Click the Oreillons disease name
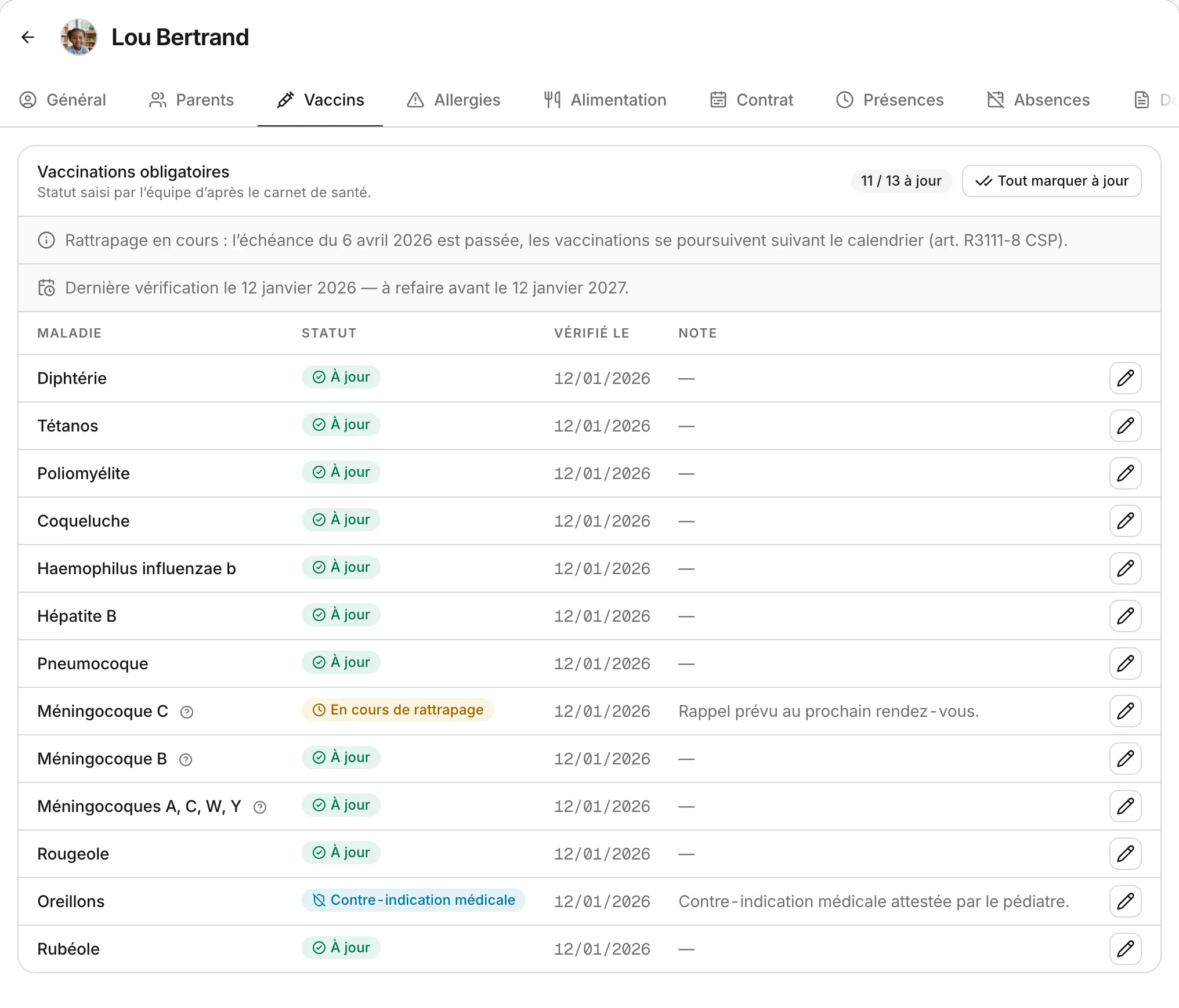This screenshot has width=1179, height=1008. pos(71,901)
